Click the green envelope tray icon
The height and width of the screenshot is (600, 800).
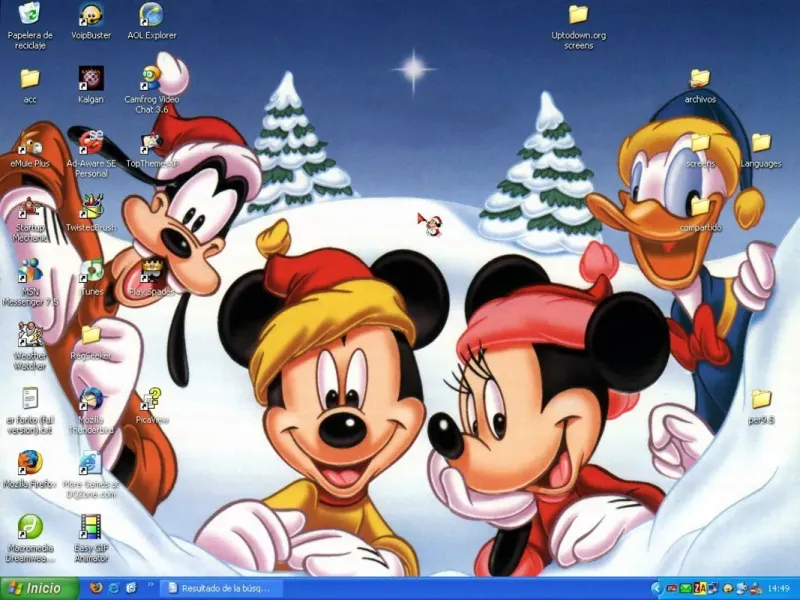click(685, 589)
